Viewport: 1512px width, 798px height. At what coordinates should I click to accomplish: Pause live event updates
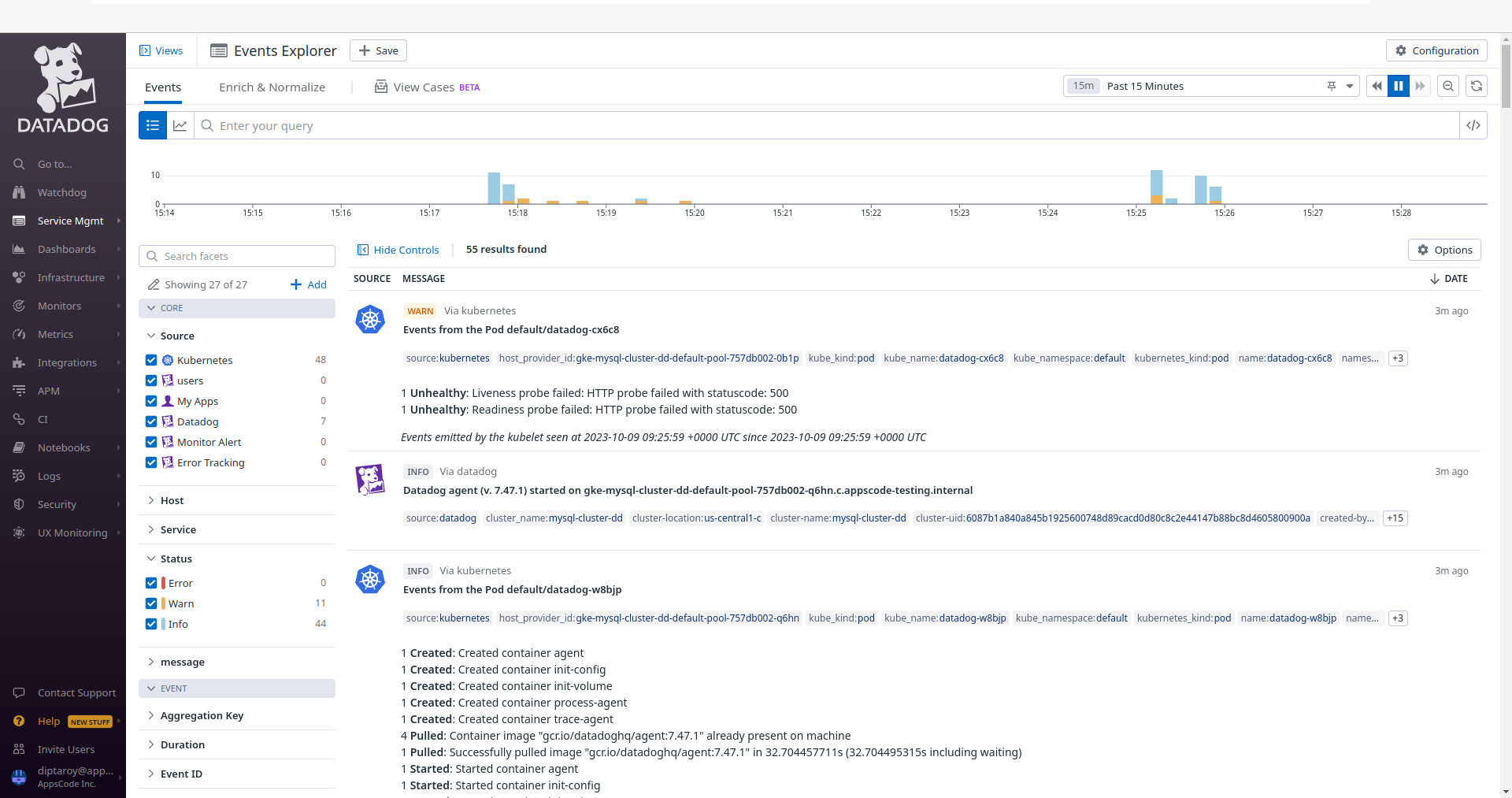(x=1399, y=86)
